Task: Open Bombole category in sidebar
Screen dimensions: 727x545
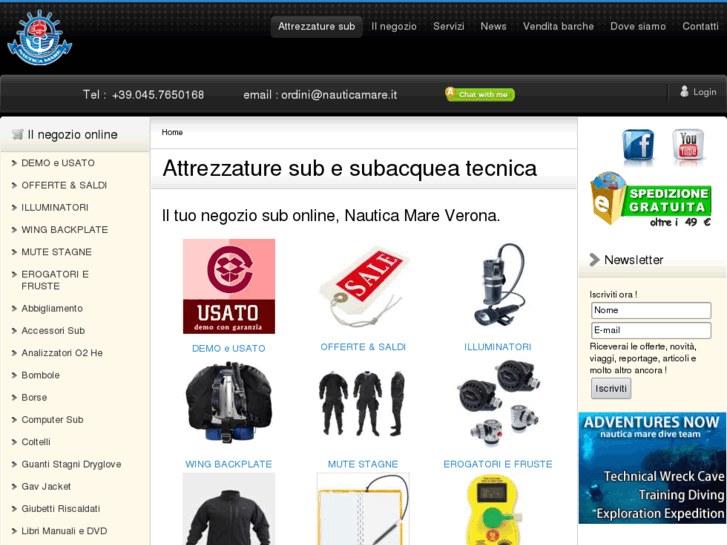Action: tap(40, 375)
